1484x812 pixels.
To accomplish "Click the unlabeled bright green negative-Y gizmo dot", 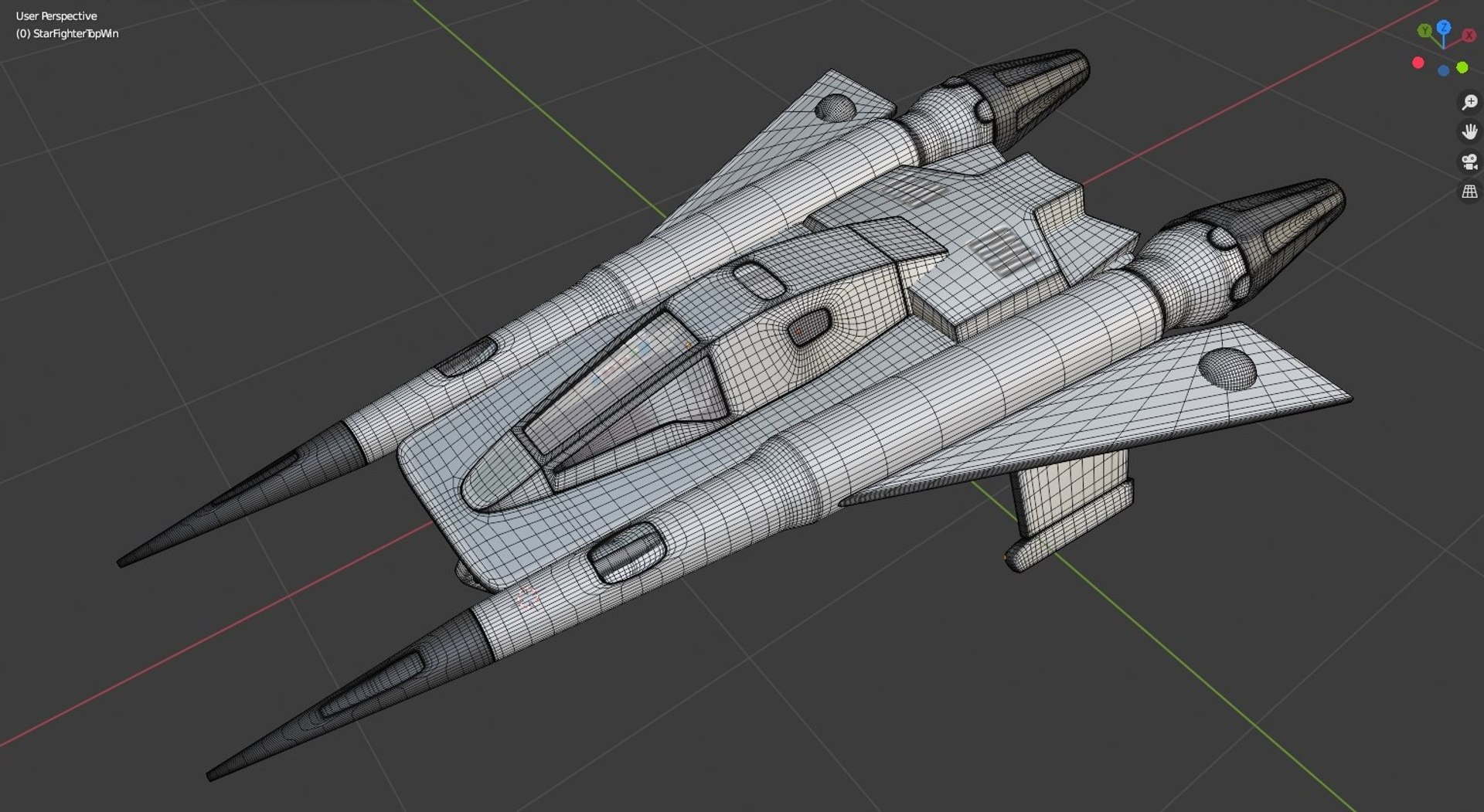I will (1462, 67).
